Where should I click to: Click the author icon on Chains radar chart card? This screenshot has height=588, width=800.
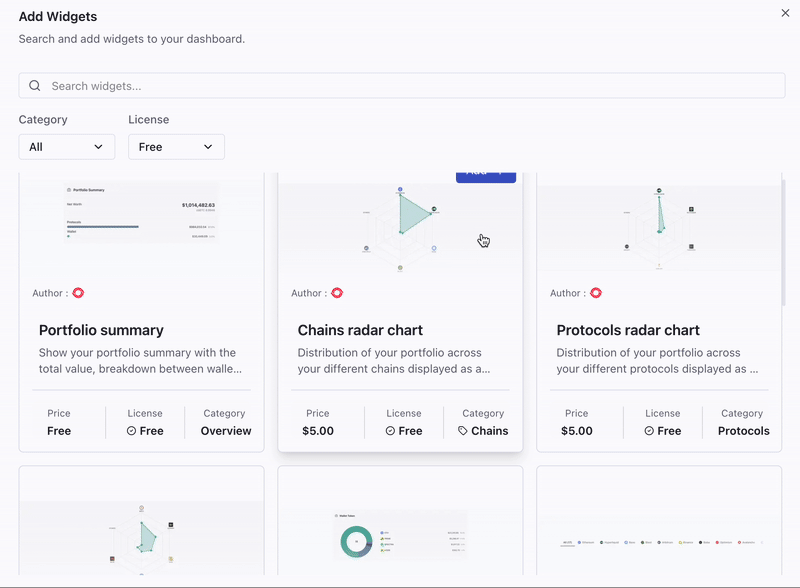click(337, 293)
